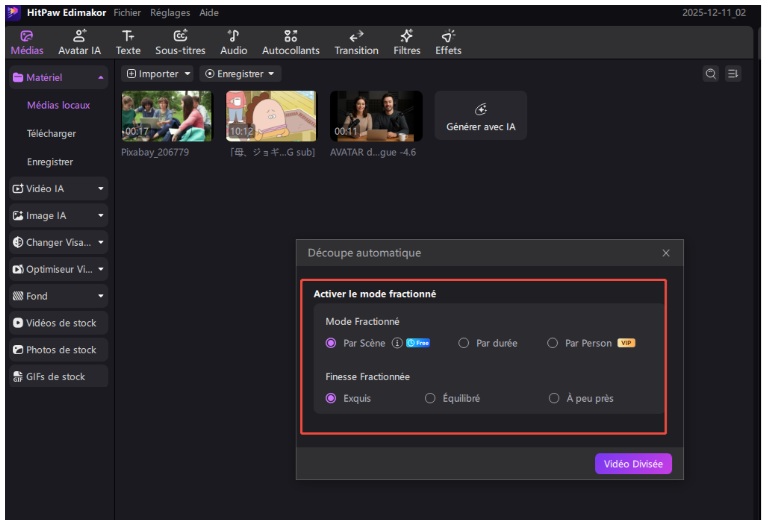Viewport: 768px width, 520px height.
Task: Expand the Vidéo IA section
Action: (58, 188)
